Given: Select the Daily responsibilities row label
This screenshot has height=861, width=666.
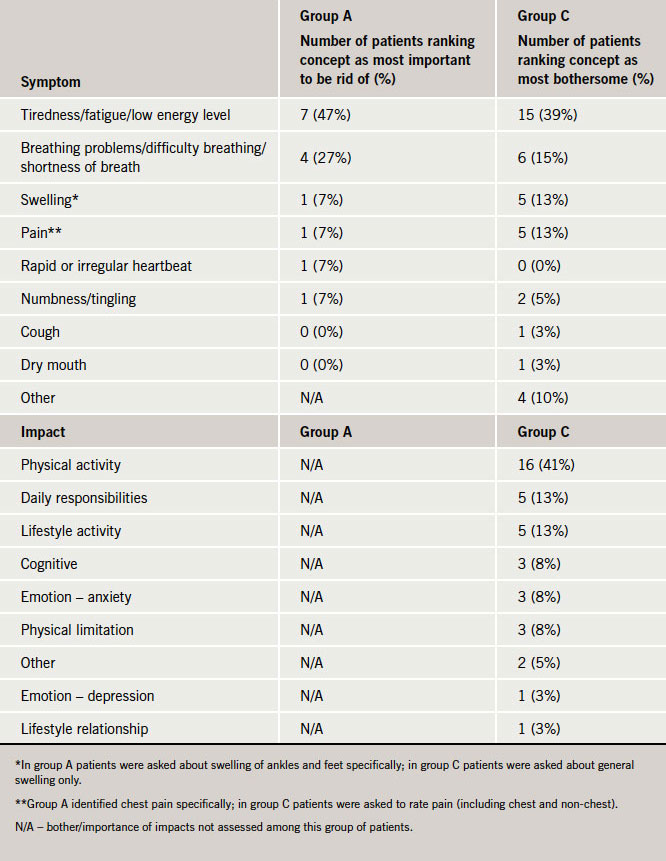Looking at the screenshot, I should 84,498.
